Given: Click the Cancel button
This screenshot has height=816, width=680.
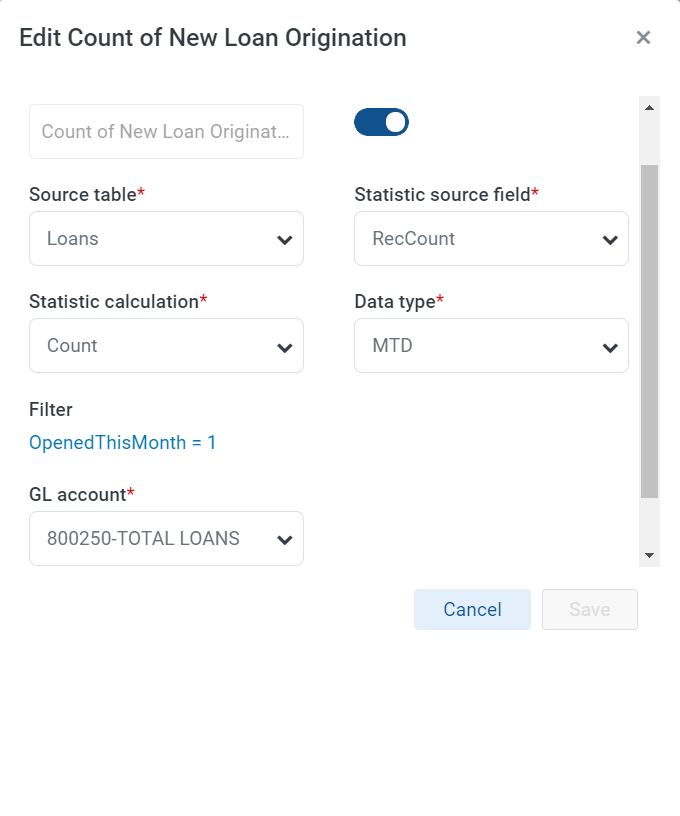Looking at the screenshot, I should (472, 609).
